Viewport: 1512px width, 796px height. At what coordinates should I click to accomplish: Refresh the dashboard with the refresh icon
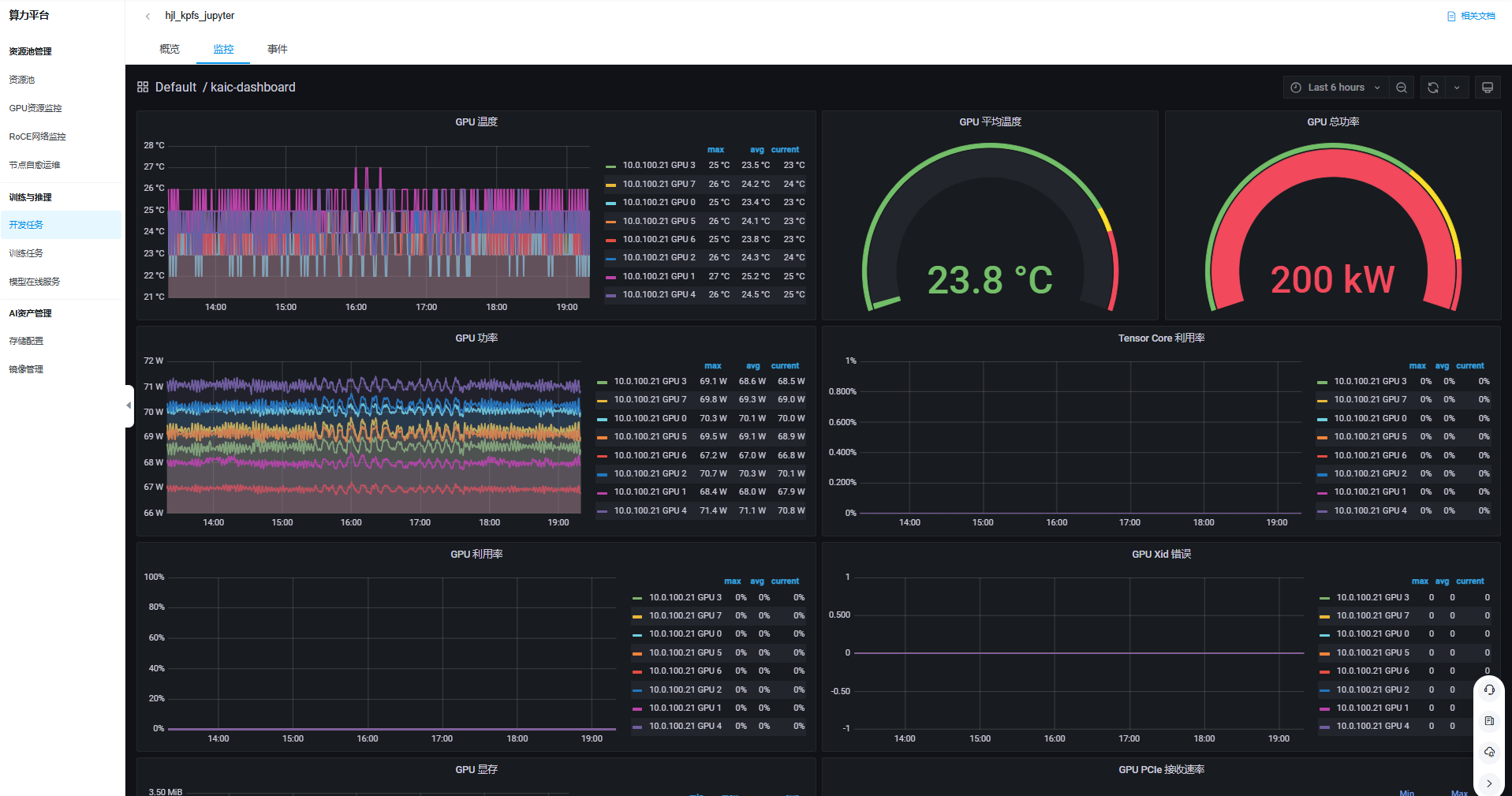pos(1433,88)
